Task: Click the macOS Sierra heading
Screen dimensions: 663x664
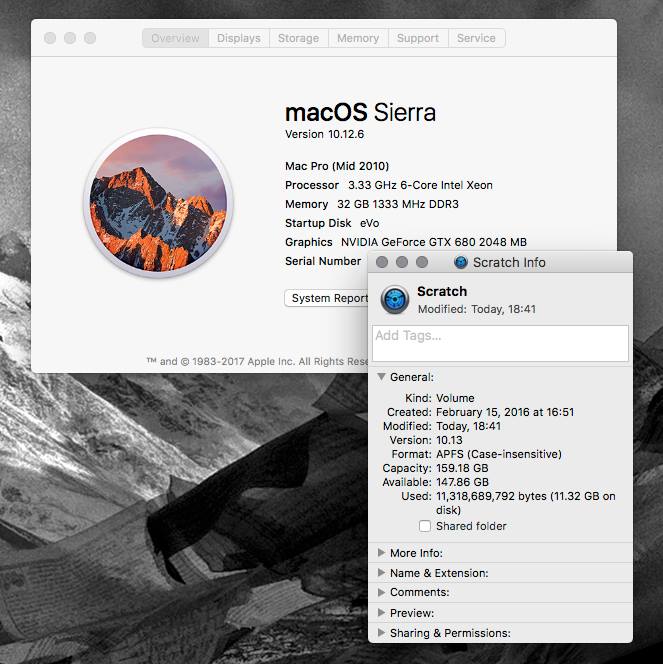Action: pos(360,113)
